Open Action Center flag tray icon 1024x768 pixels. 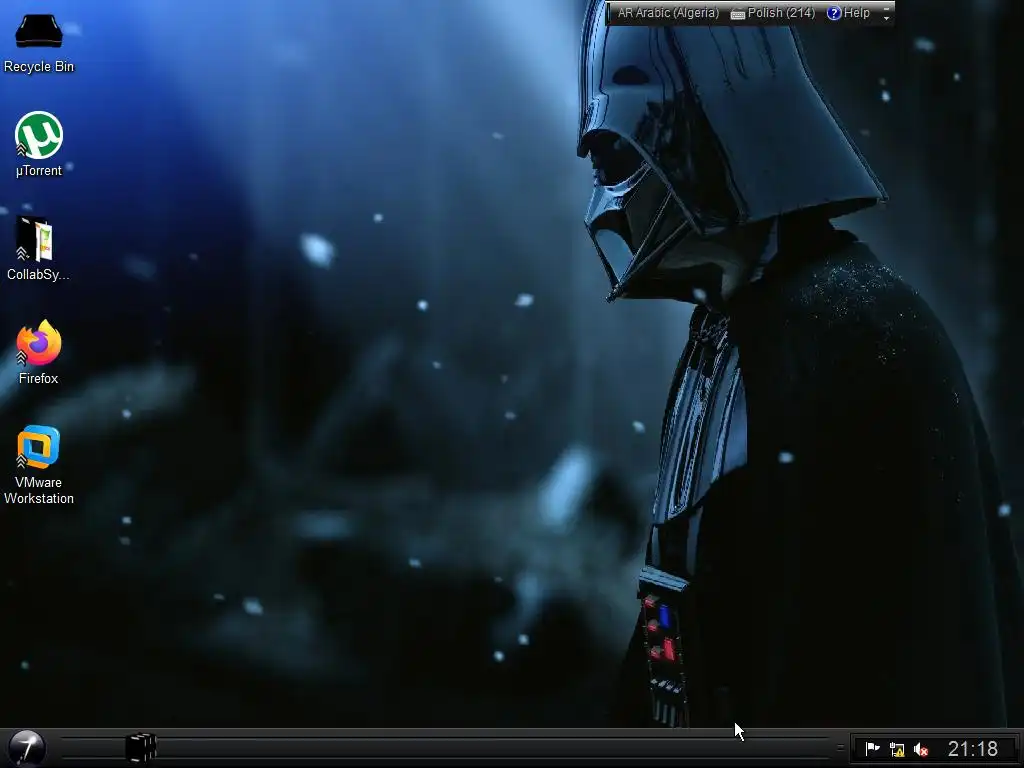[872, 749]
